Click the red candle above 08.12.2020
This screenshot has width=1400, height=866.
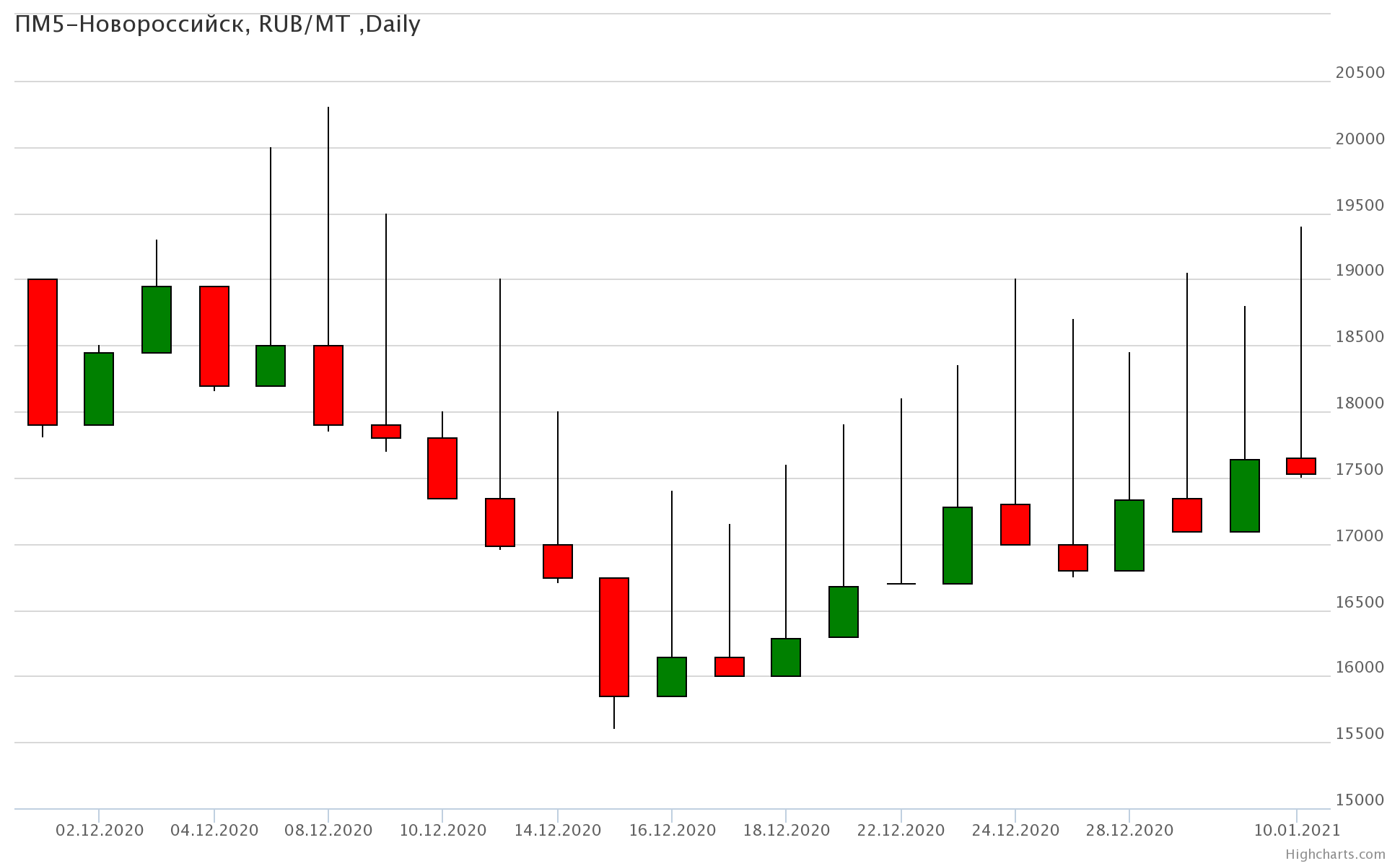[x=328, y=385]
